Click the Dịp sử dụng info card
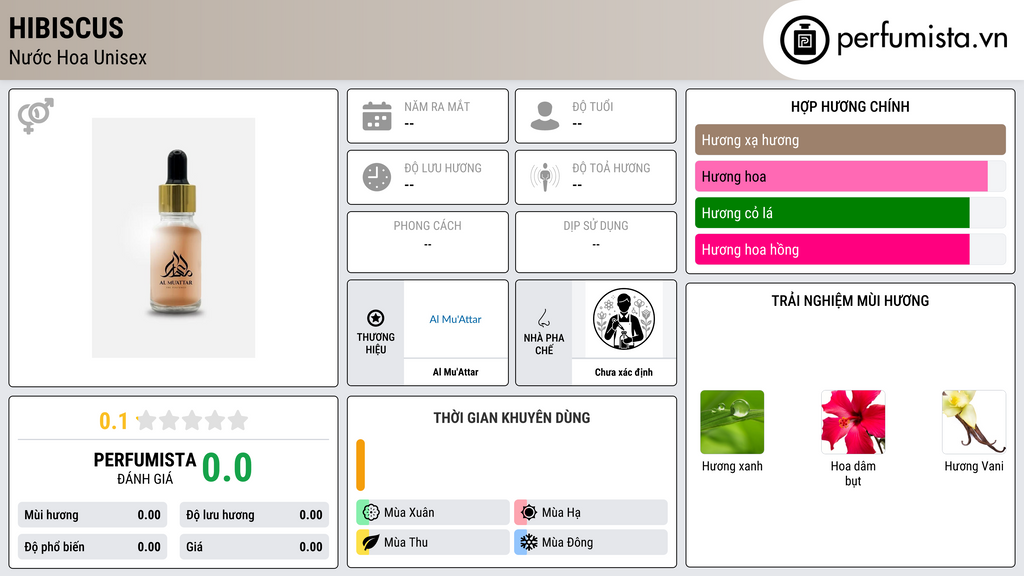The image size is (1024, 576). click(596, 242)
